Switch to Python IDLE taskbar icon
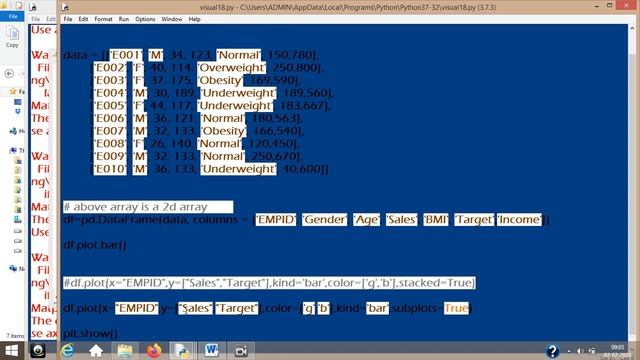 182,351
